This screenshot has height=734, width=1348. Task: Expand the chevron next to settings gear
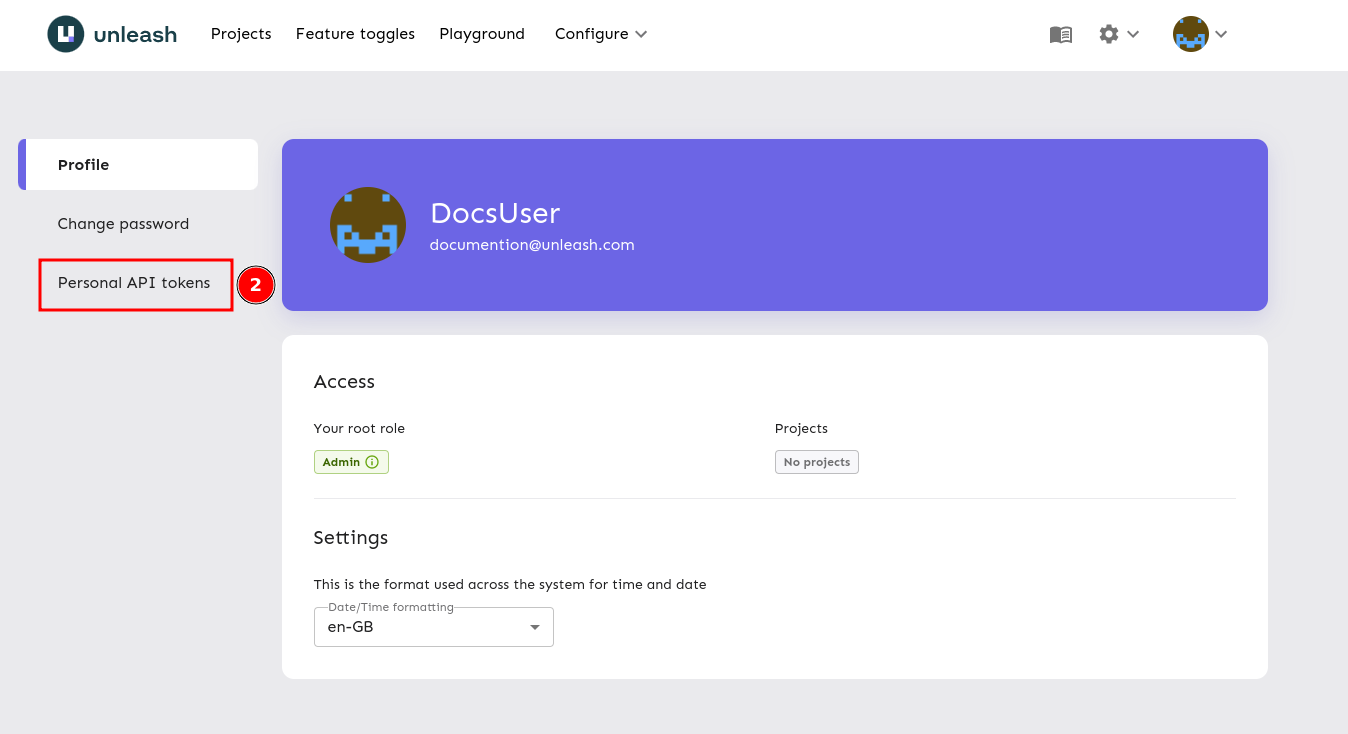click(x=1133, y=34)
